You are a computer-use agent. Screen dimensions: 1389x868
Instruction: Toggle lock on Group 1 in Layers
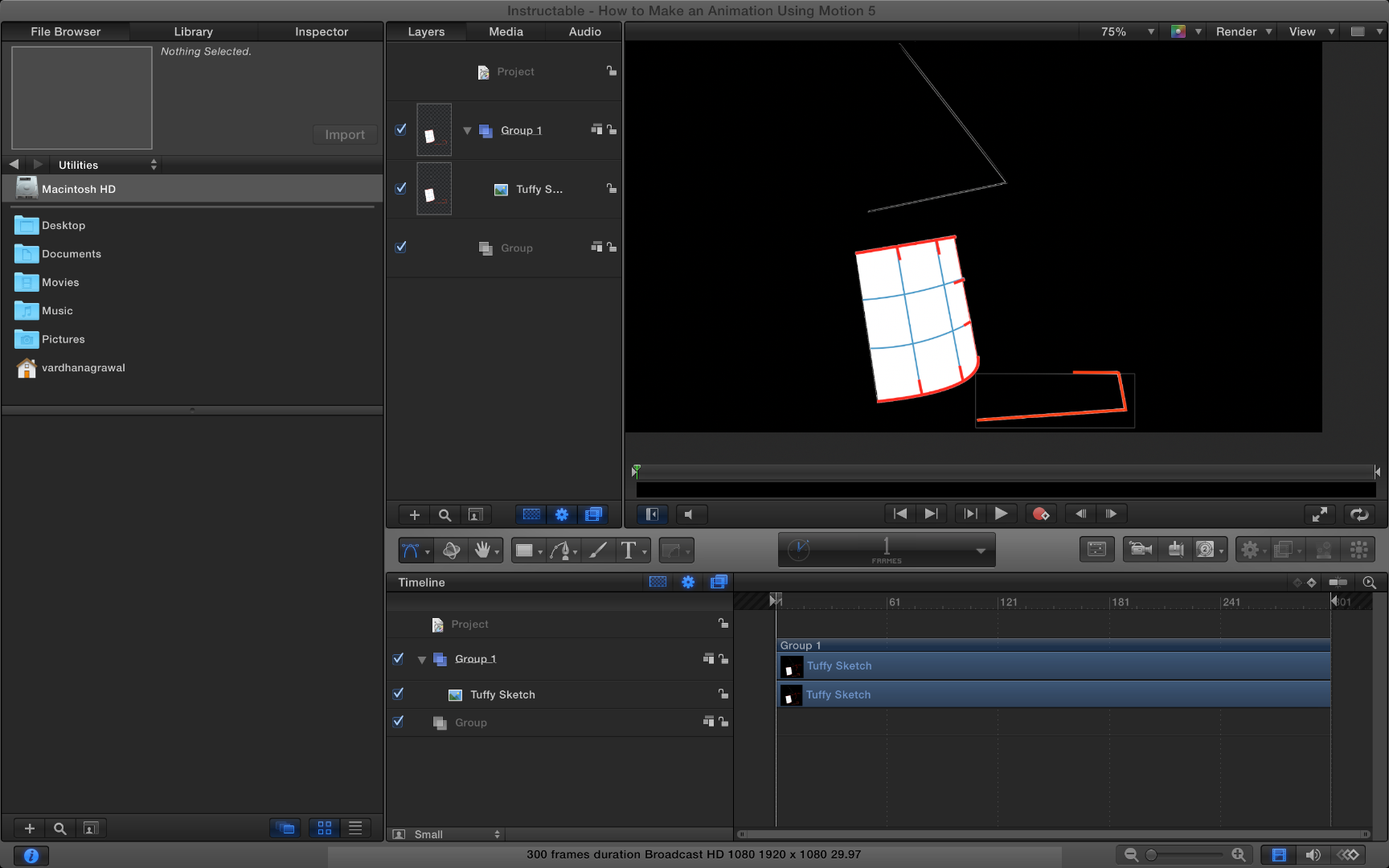(x=612, y=129)
